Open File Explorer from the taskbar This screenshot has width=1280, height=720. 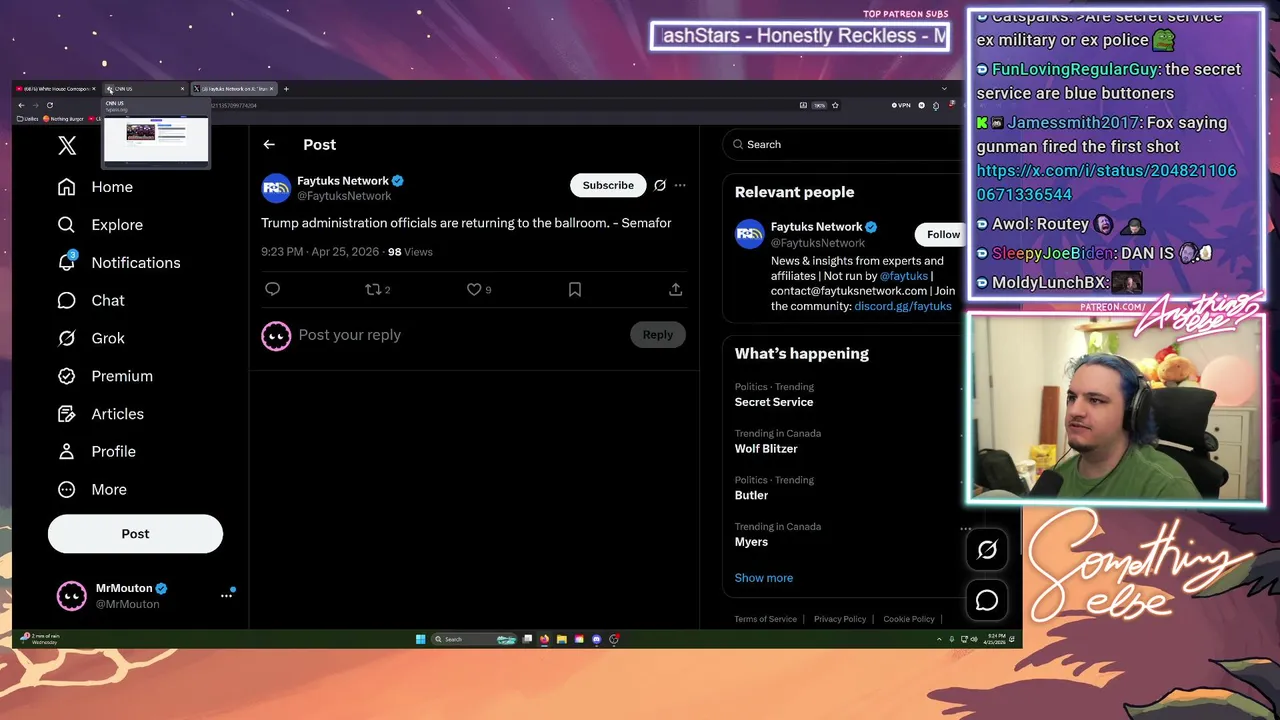(562, 639)
